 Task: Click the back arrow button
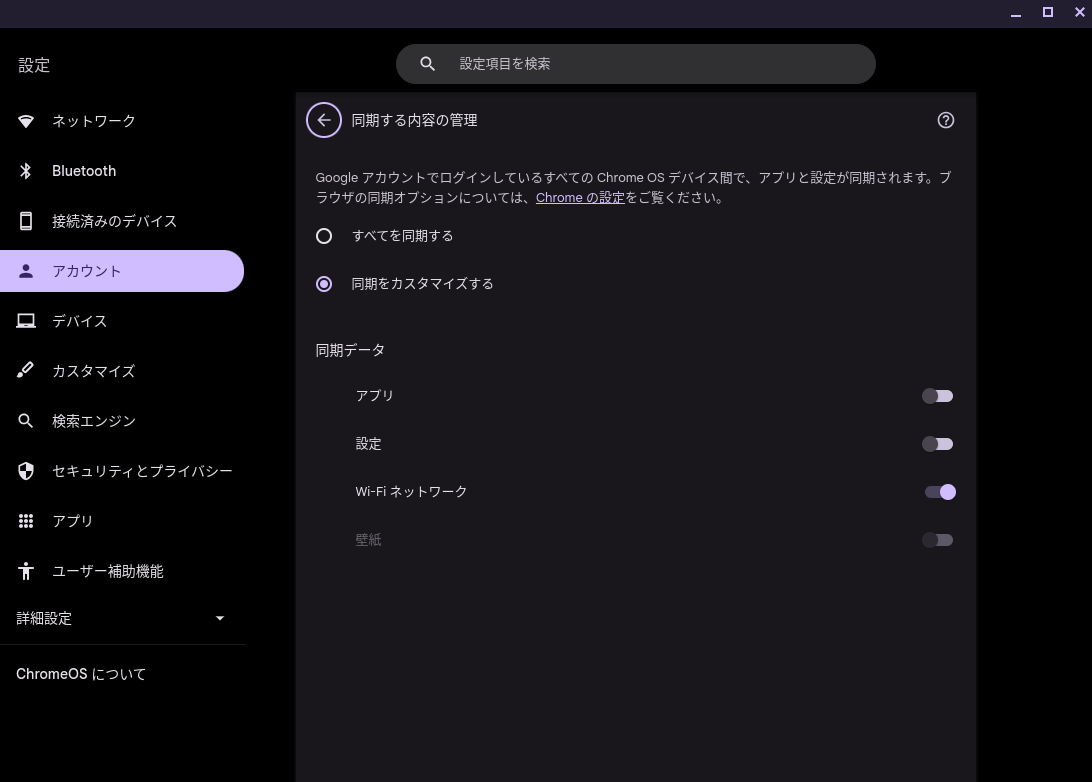[x=324, y=120]
